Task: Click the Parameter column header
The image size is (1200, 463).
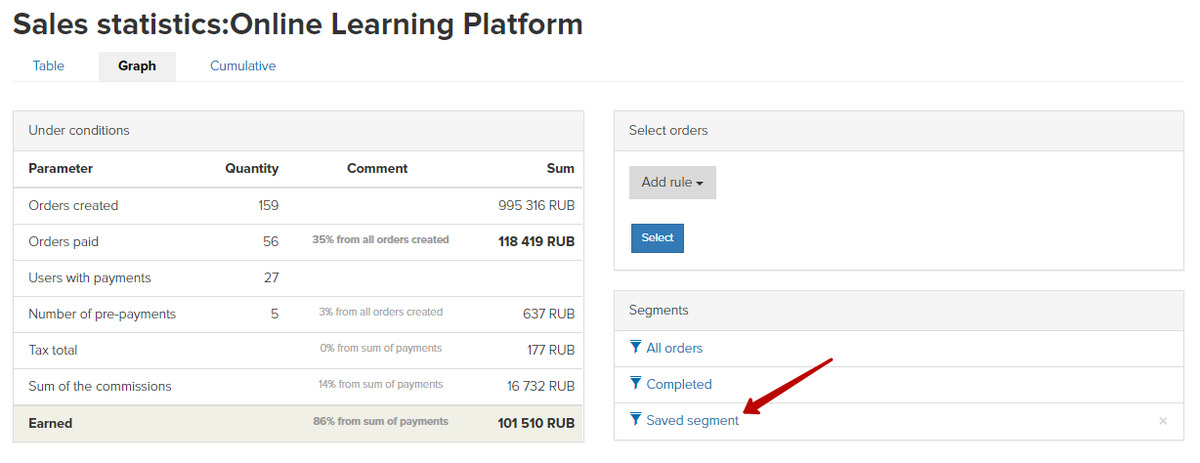Action: pyautogui.click(x=60, y=168)
